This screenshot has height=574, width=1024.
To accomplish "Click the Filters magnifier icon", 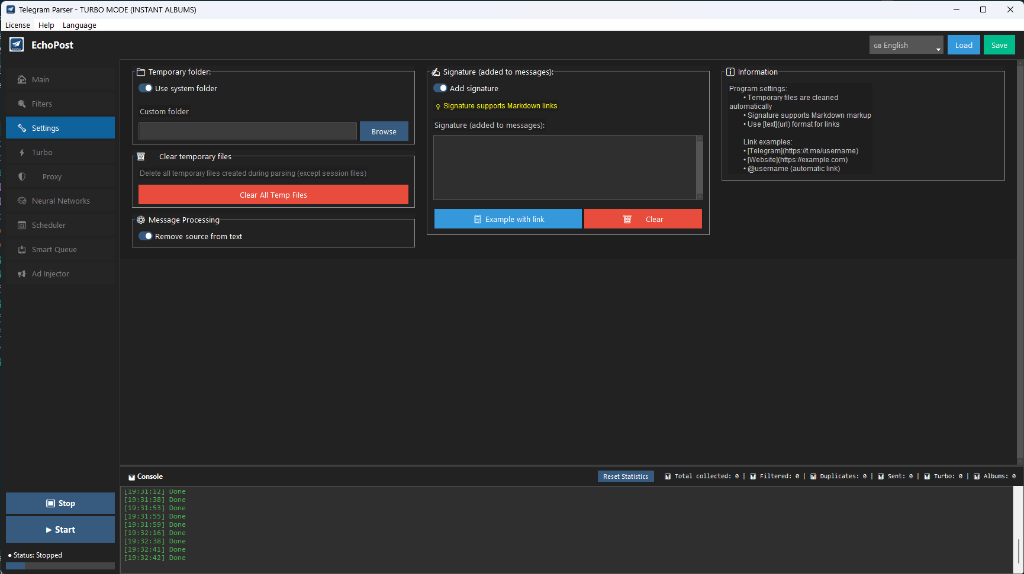I will (22, 104).
